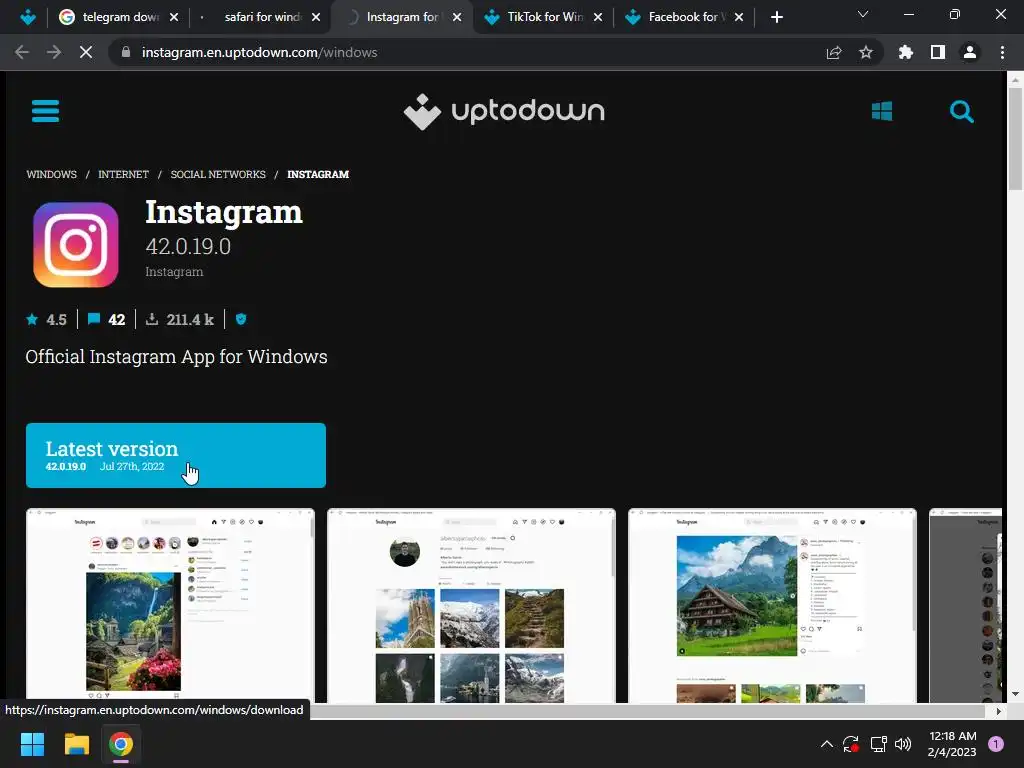View site security lock info
The width and height of the screenshot is (1024, 768).
[126, 52]
